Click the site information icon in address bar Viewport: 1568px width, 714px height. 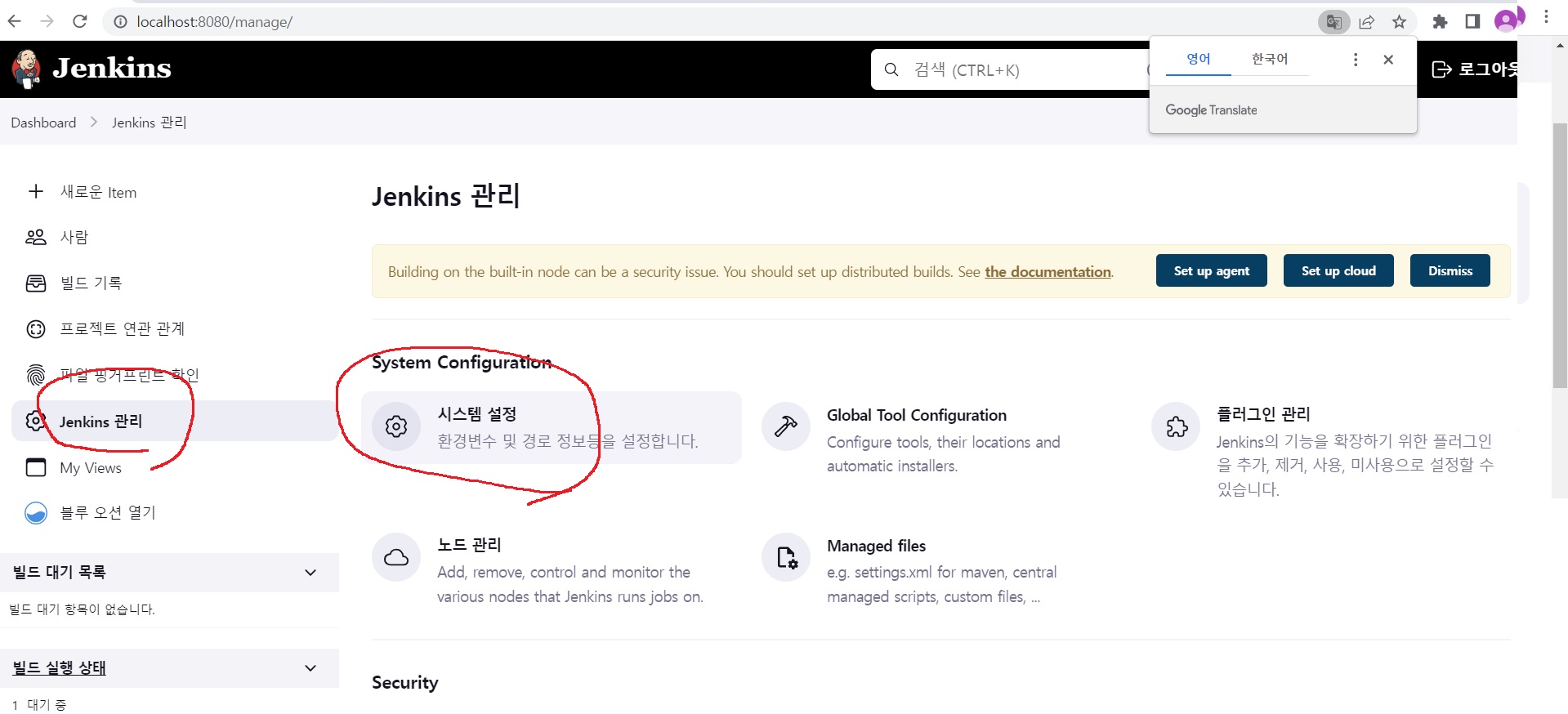coord(120,22)
